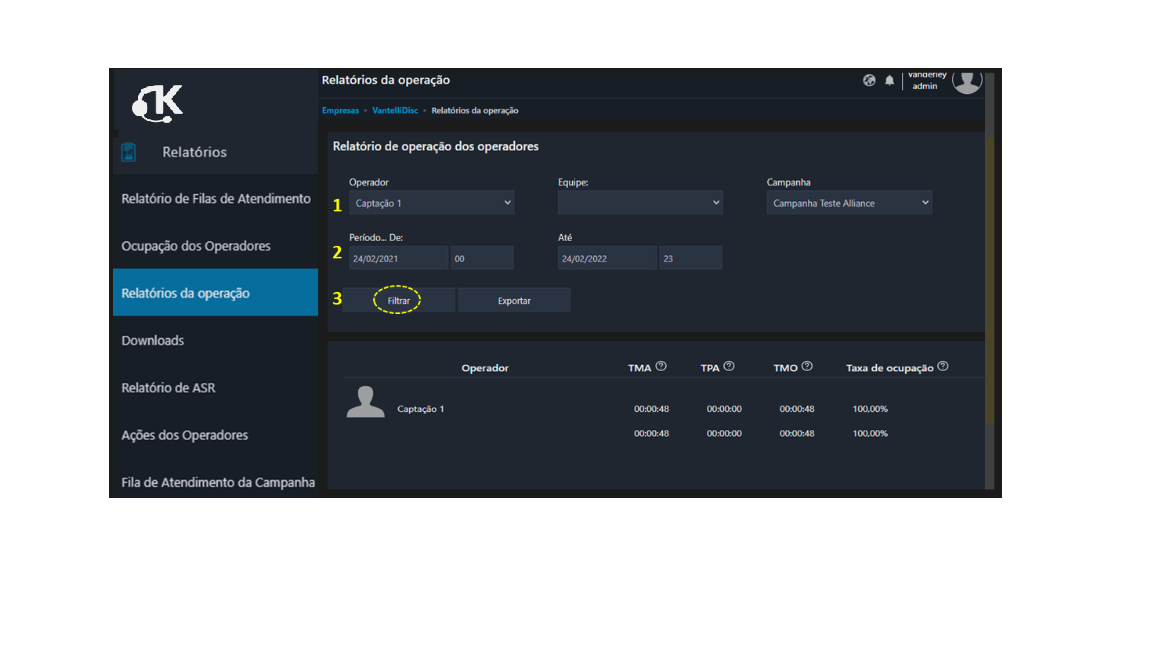The image size is (1152, 648).
Task: Open the Equipe dropdown
Action: (640, 203)
